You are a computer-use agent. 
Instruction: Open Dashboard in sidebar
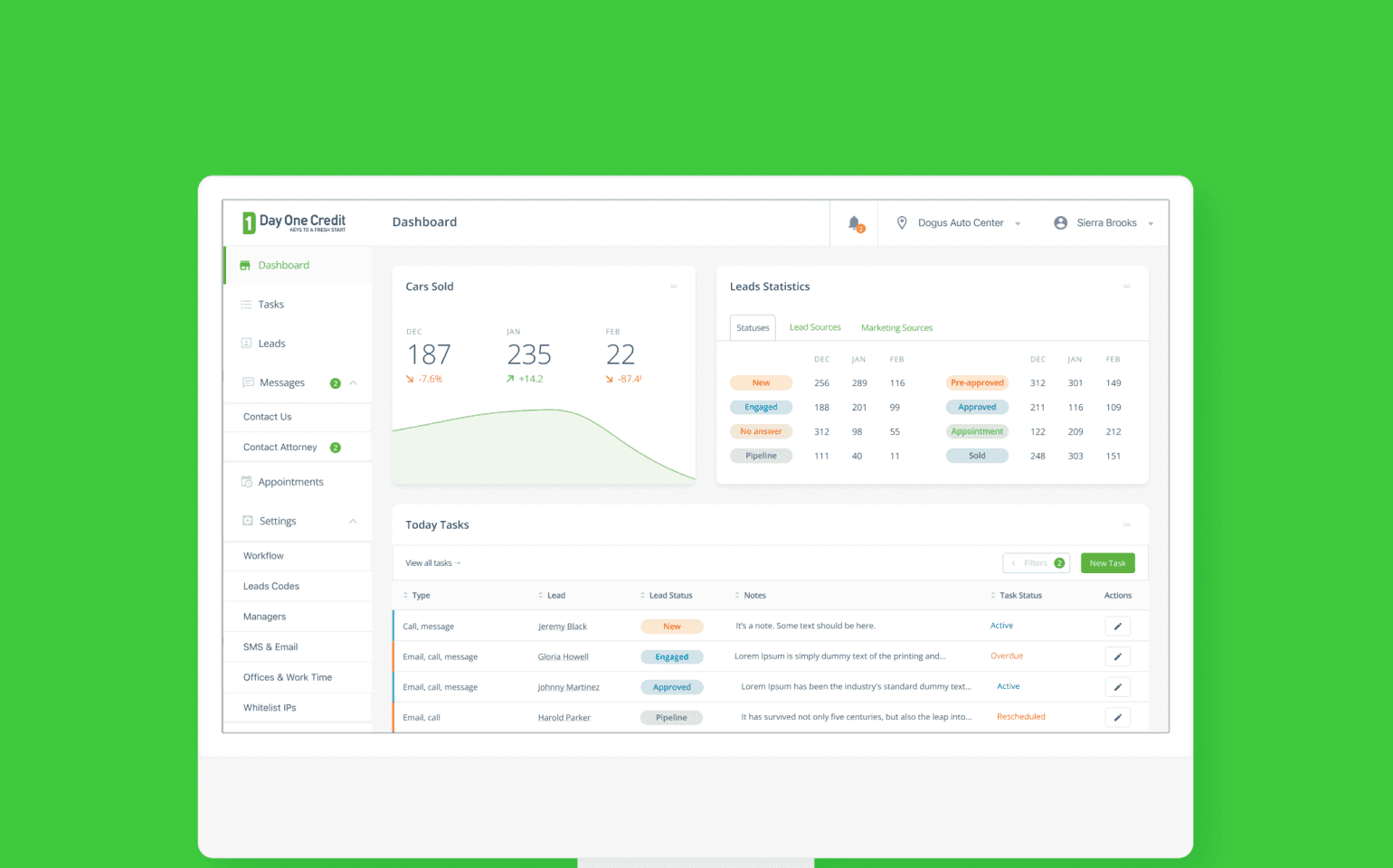coord(298,266)
